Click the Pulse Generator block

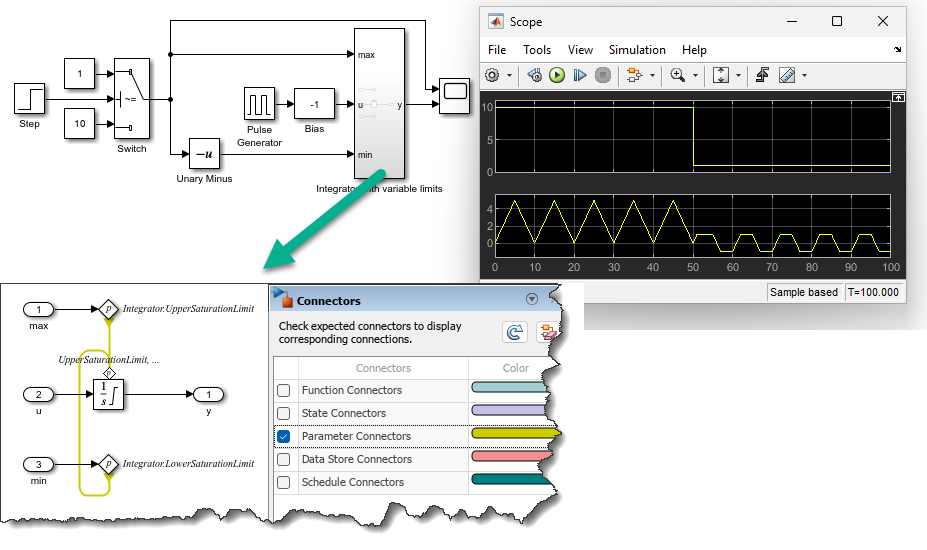click(259, 104)
